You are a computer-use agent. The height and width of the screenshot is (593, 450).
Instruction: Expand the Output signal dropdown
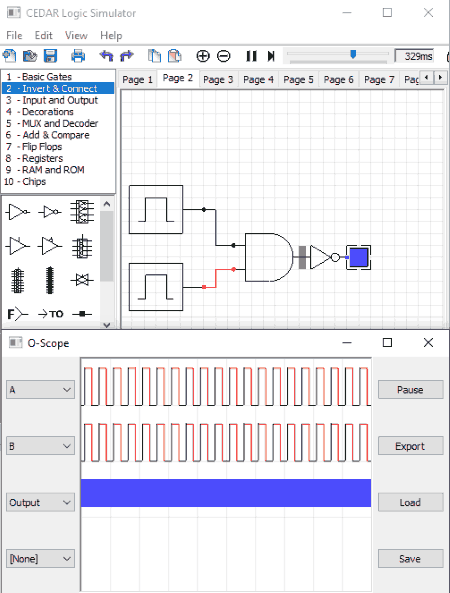point(40,502)
